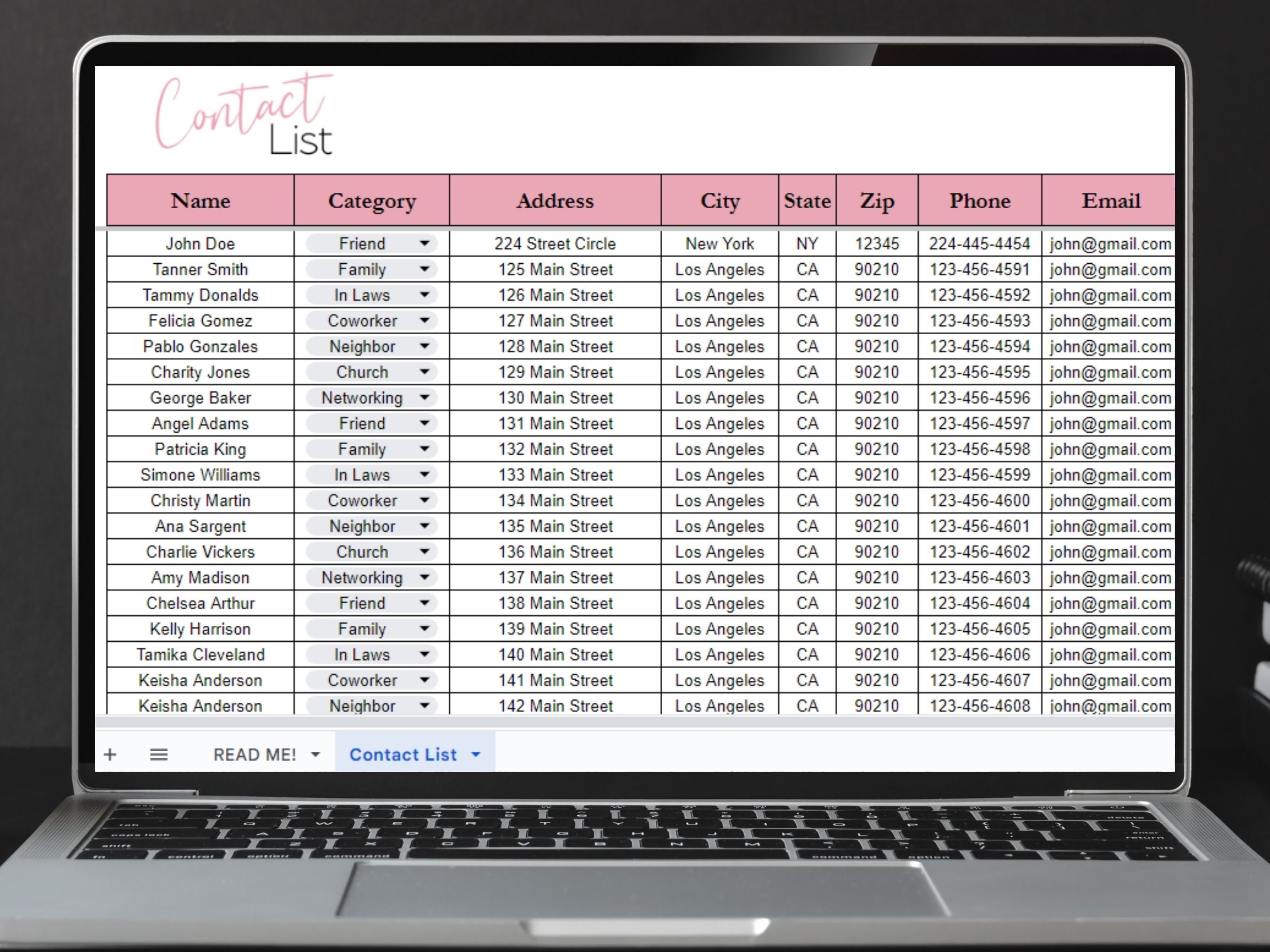Expand Pablo Gonzales' Neighbor dropdown
Screen dimensions: 1270x952
[425, 346]
